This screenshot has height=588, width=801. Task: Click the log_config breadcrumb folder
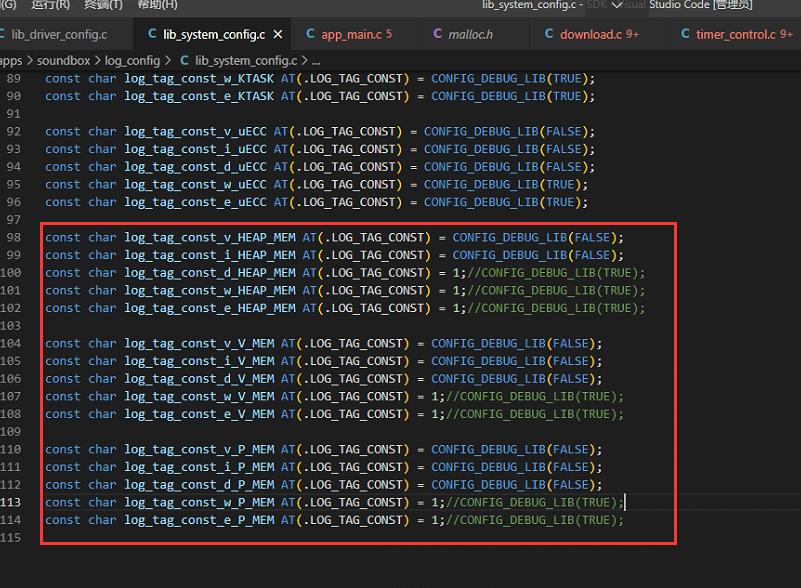pos(132,60)
